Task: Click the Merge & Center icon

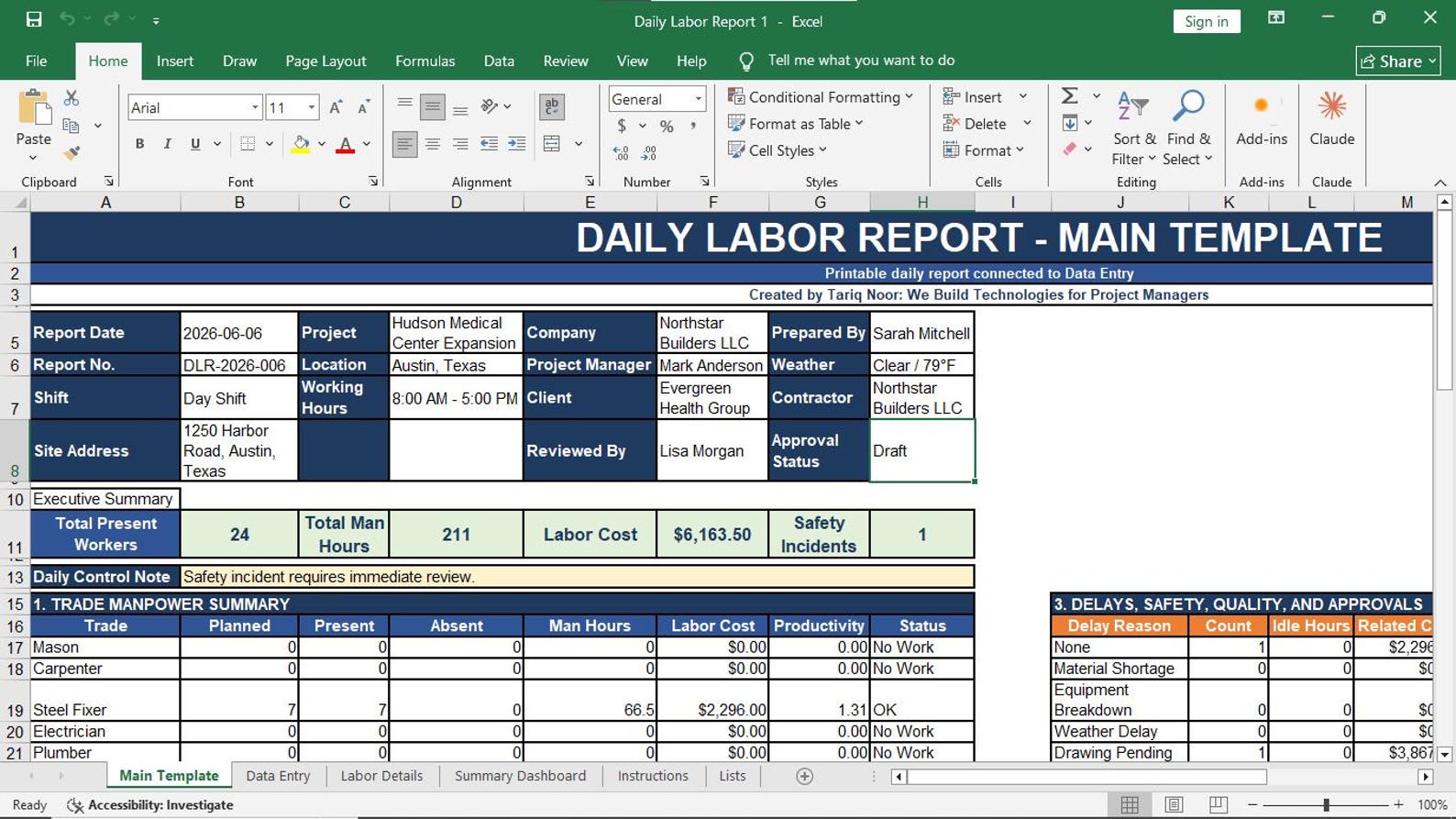Action: 552,144
